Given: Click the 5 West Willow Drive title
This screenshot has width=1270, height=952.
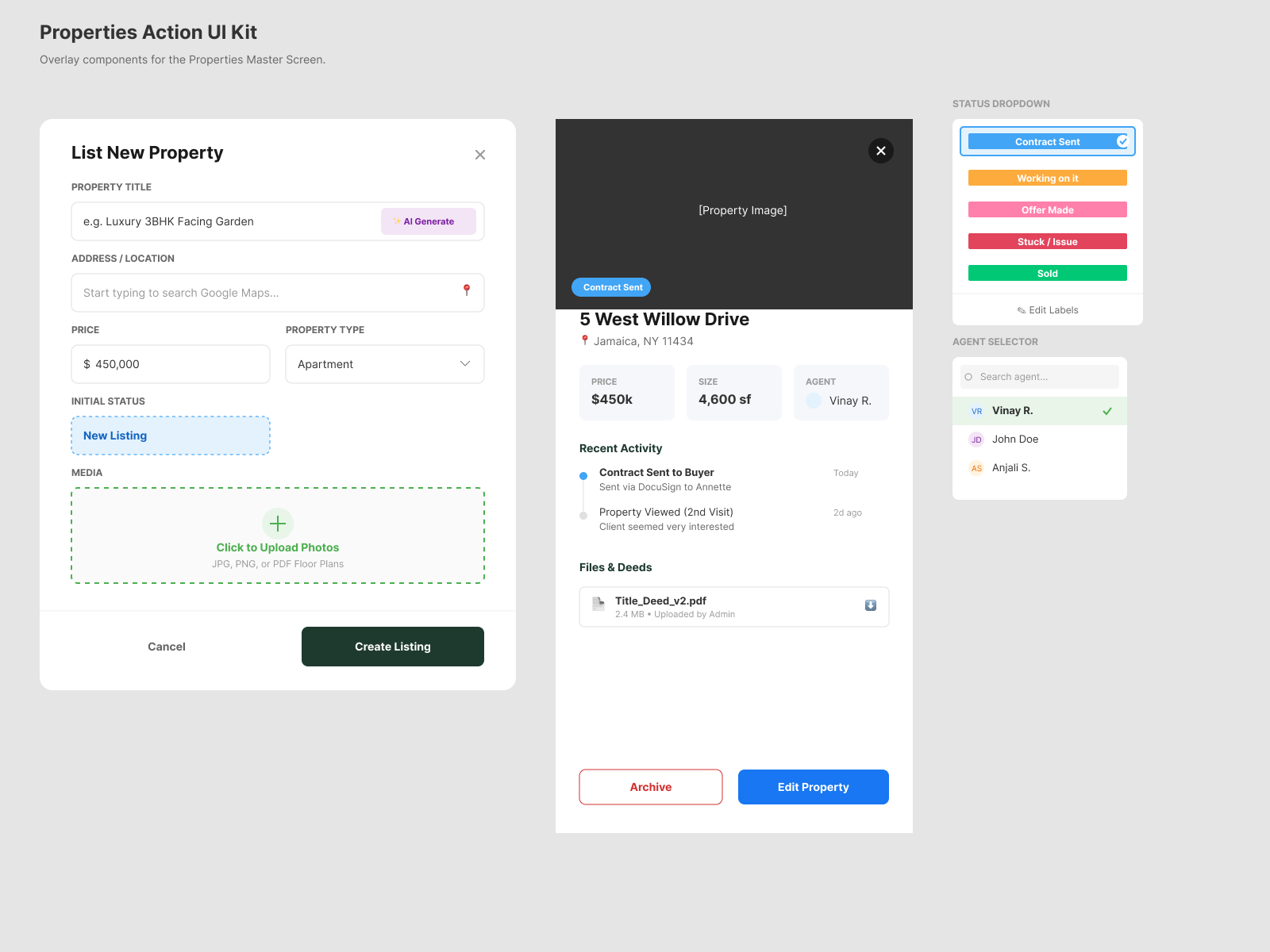Looking at the screenshot, I should 664,319.
